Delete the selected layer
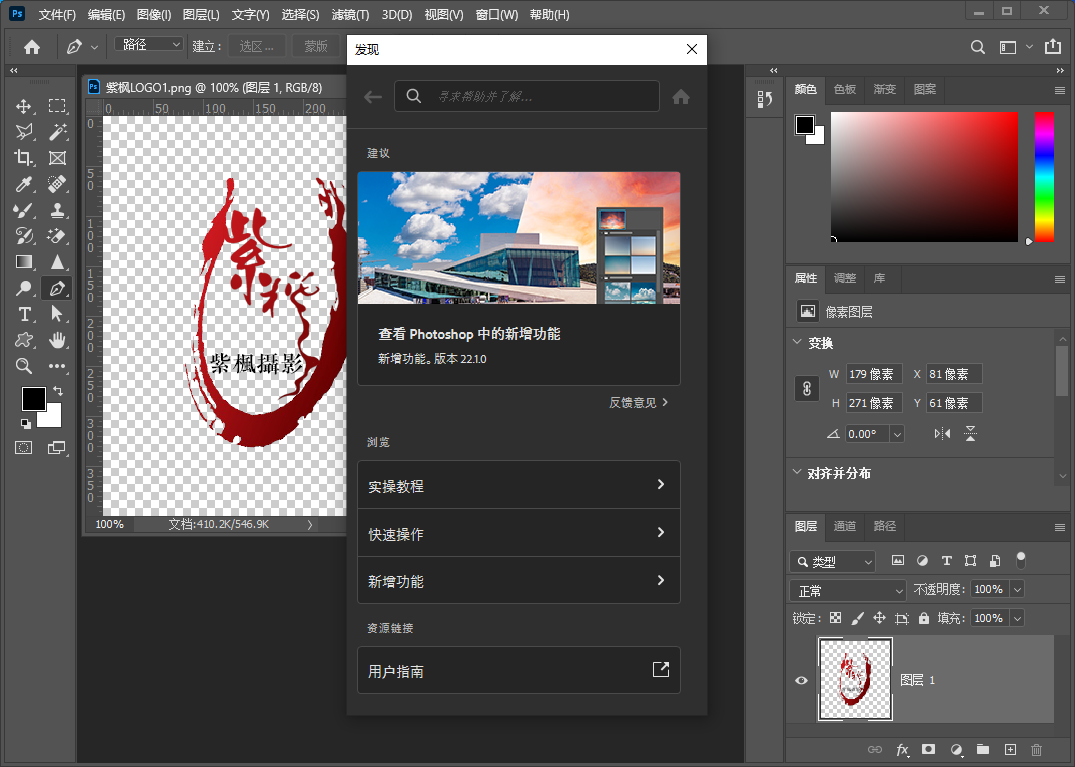The height and width of the screenshot is (767, 1075). click(1037, 750)
